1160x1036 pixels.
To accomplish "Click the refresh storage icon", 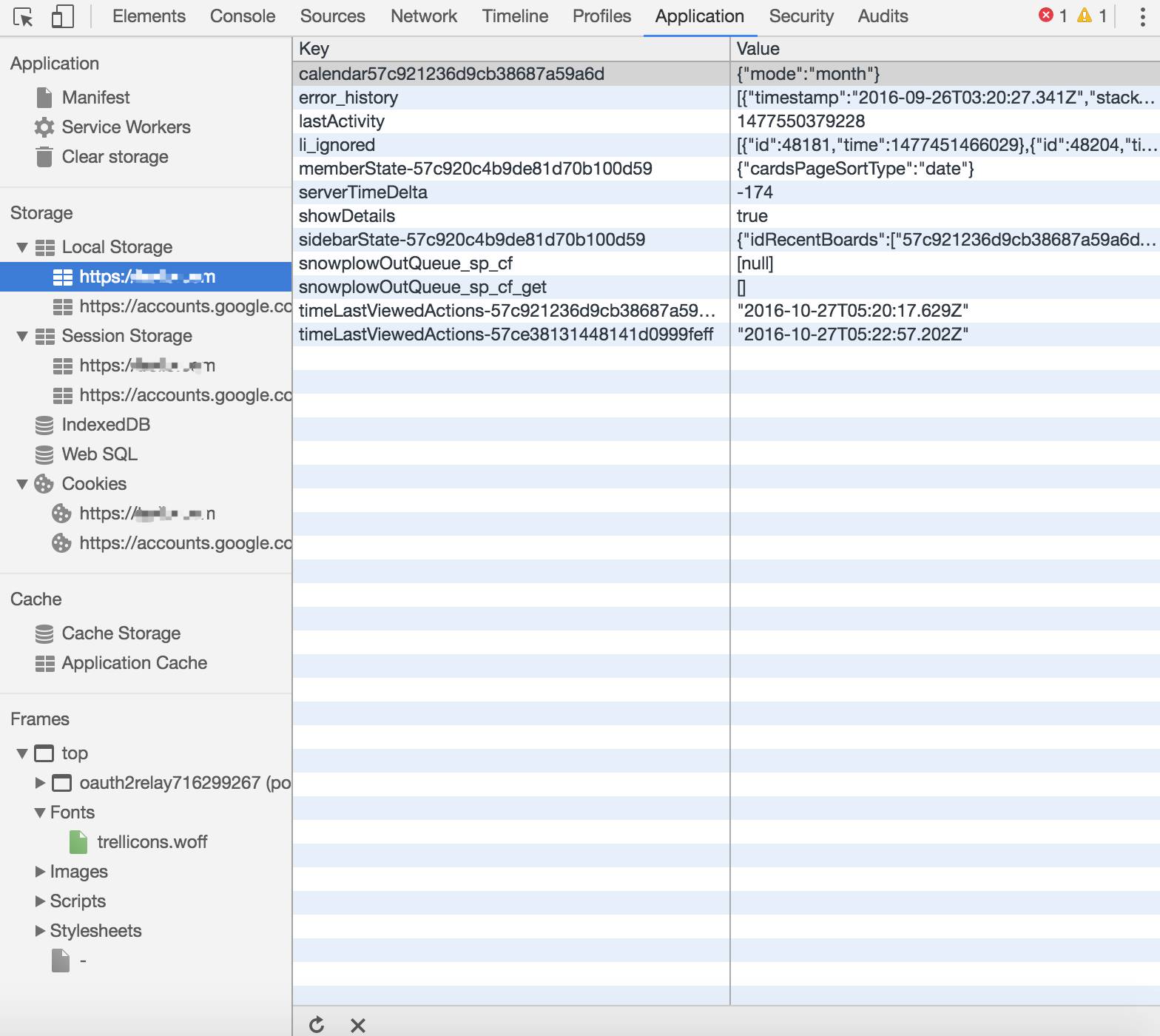I will click(317, 1025).
